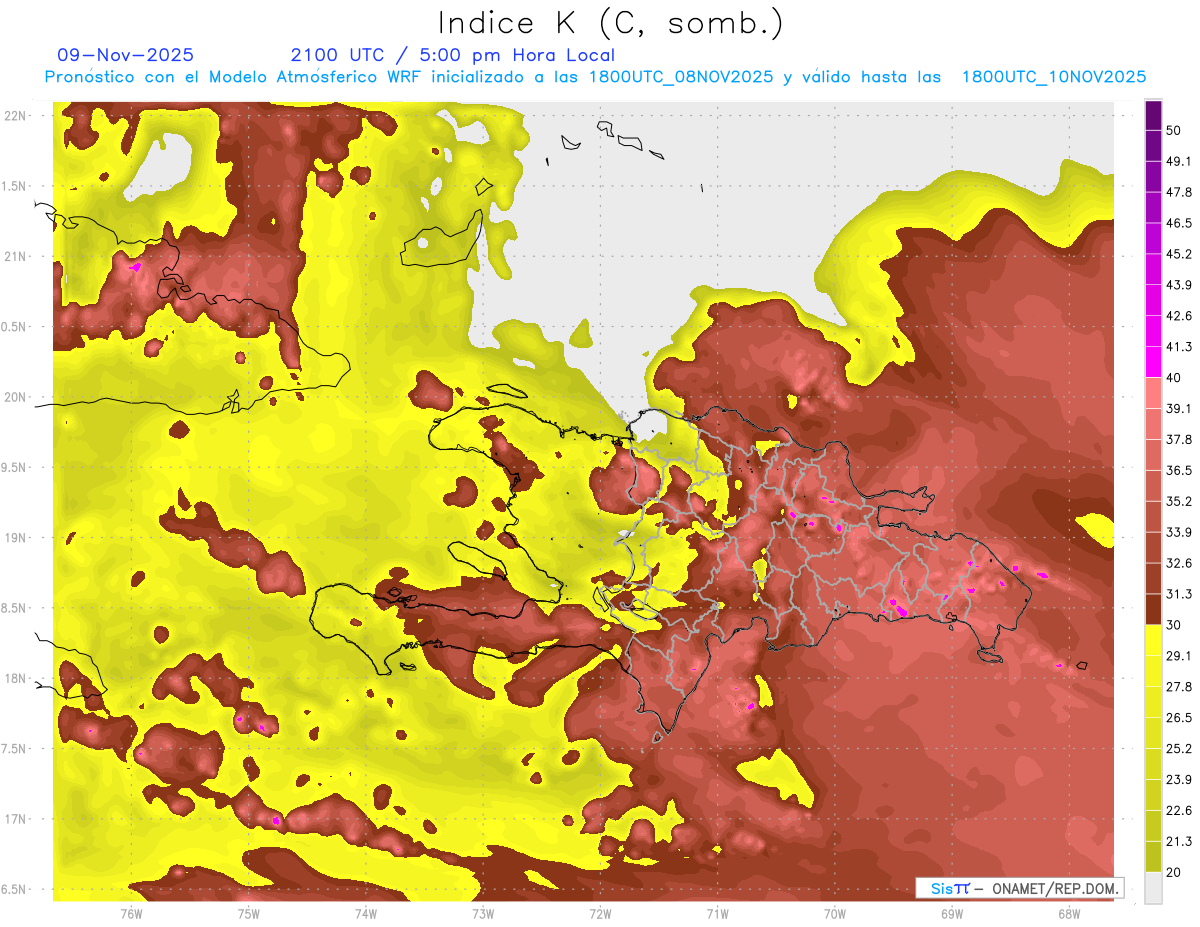Click the '17N' latitude label

pyautogui.click(x=16, y=819)
